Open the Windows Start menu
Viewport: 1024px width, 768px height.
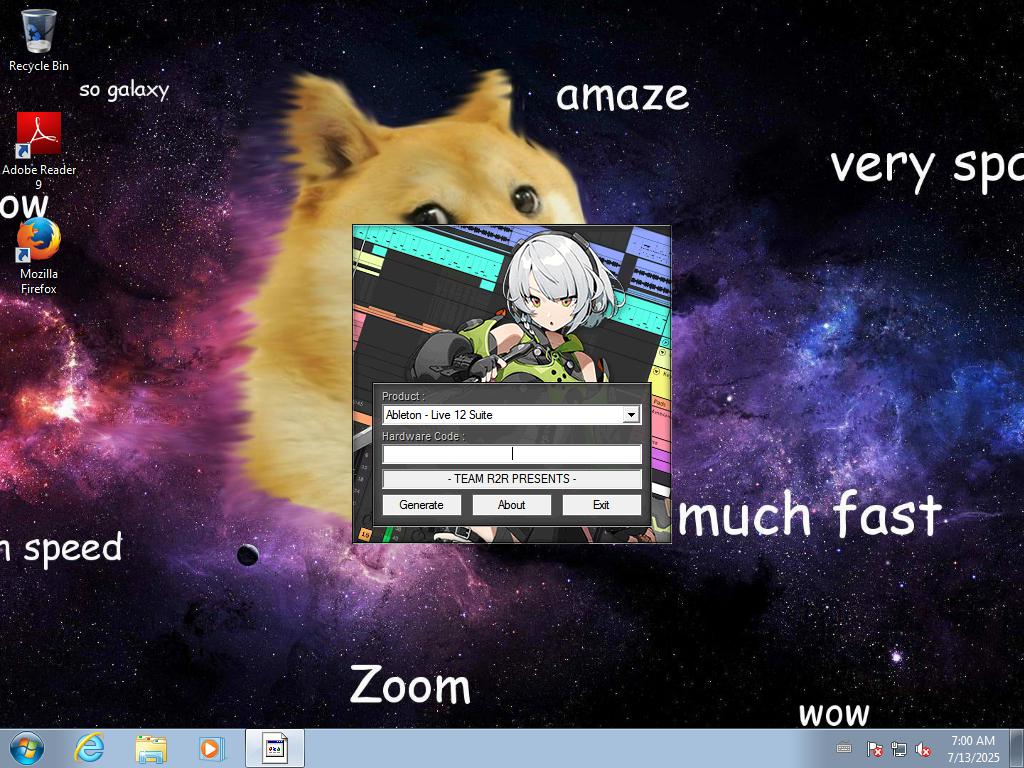(27, 748)
